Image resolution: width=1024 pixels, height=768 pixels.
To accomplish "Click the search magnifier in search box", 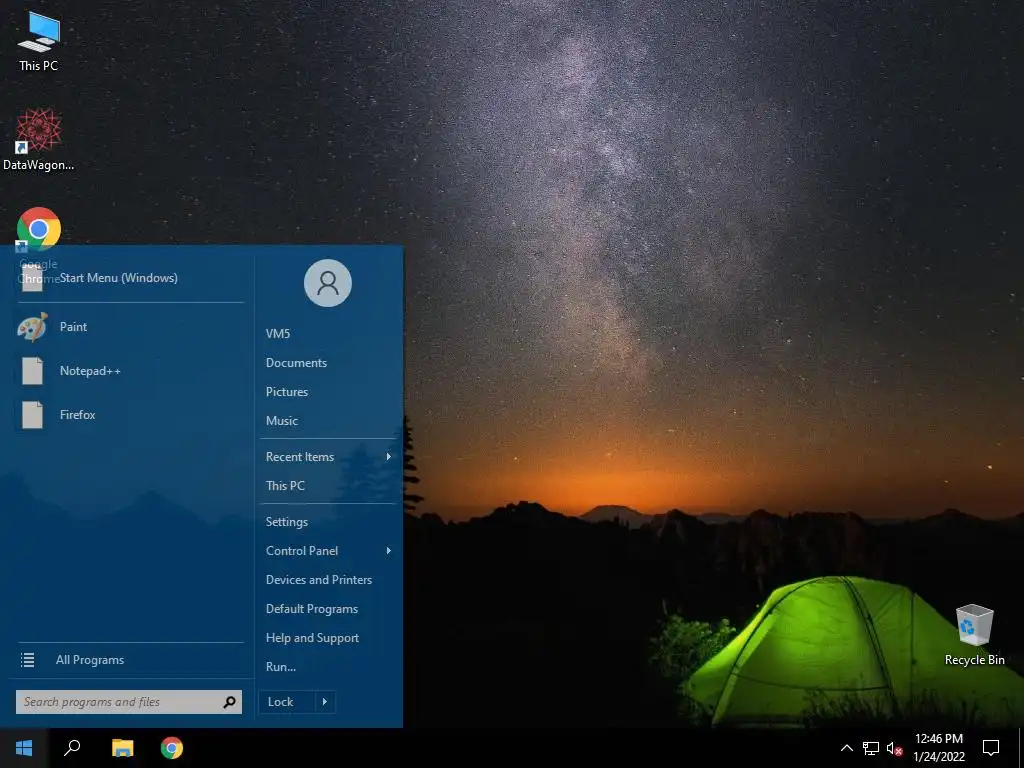I will pyautogui.click(x=229, y=702).
